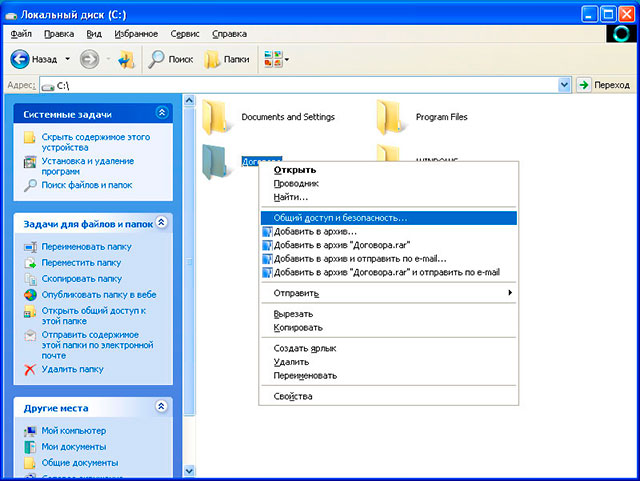The image size is (640, 481).
Task: Click scroll down arrow of task pane
Action: (x=189, y=471)
